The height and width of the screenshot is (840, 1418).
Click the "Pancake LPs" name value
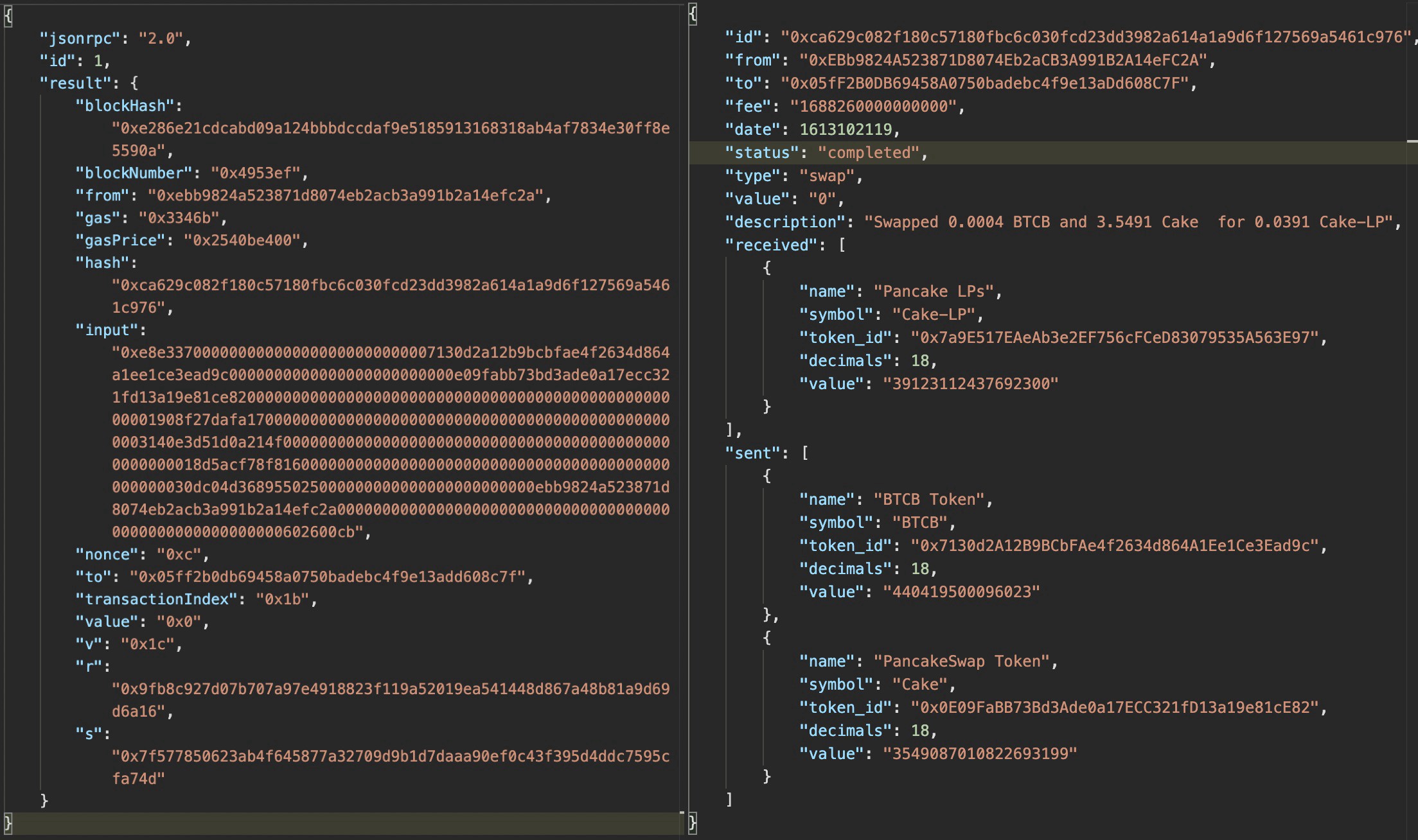933,292
